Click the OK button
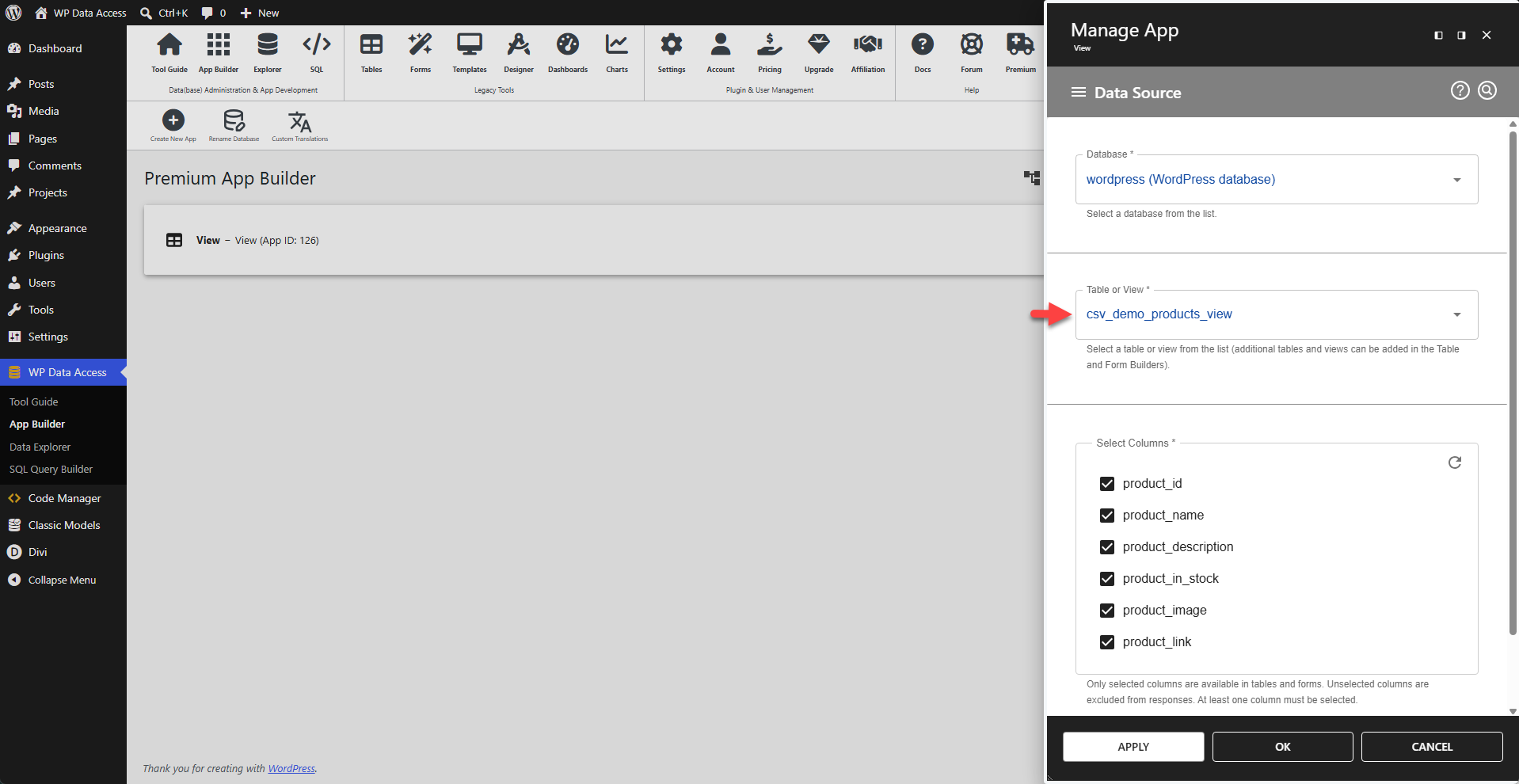 pos(1282,747)
